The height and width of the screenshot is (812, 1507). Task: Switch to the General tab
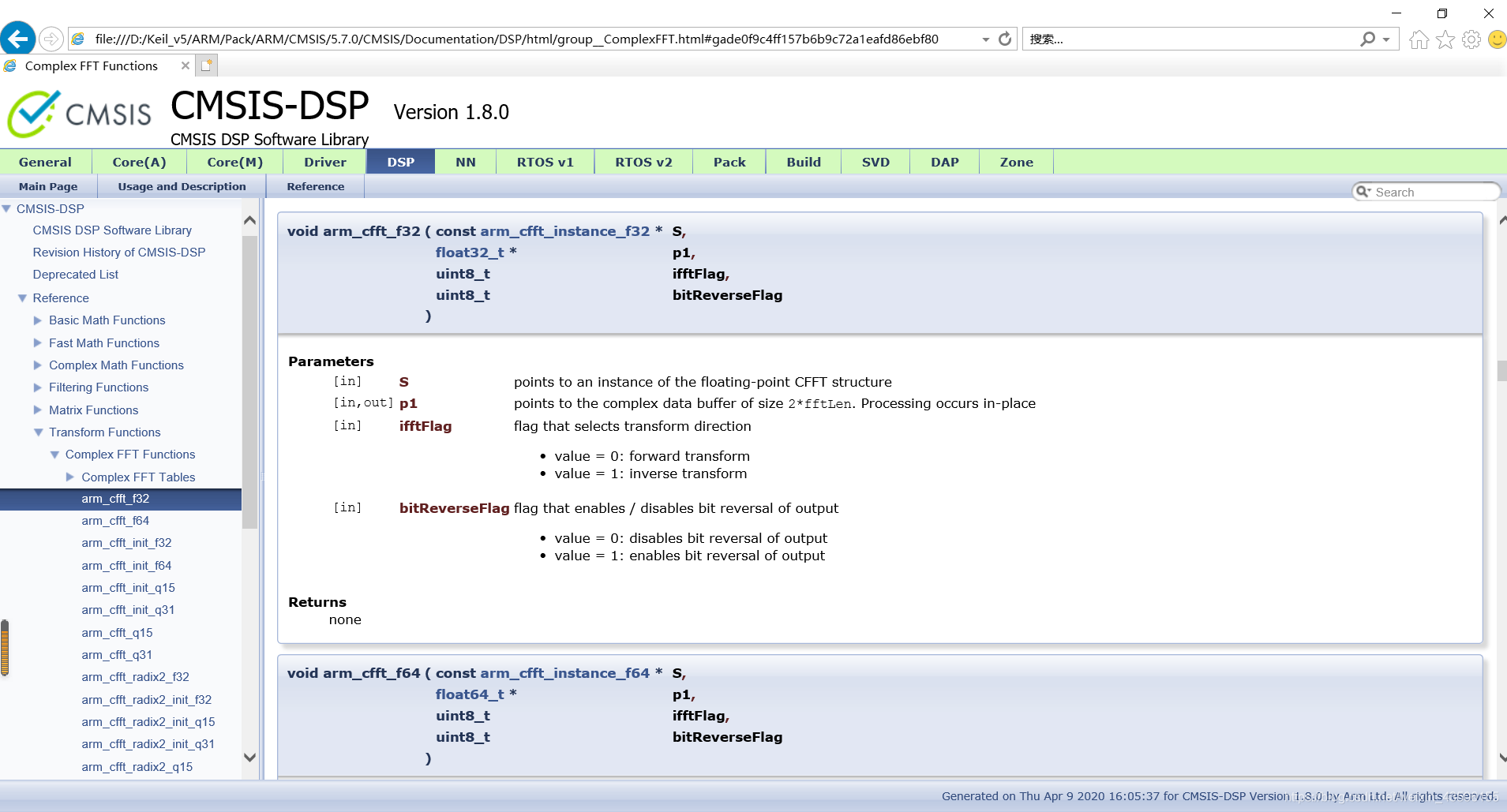point(45,162)
